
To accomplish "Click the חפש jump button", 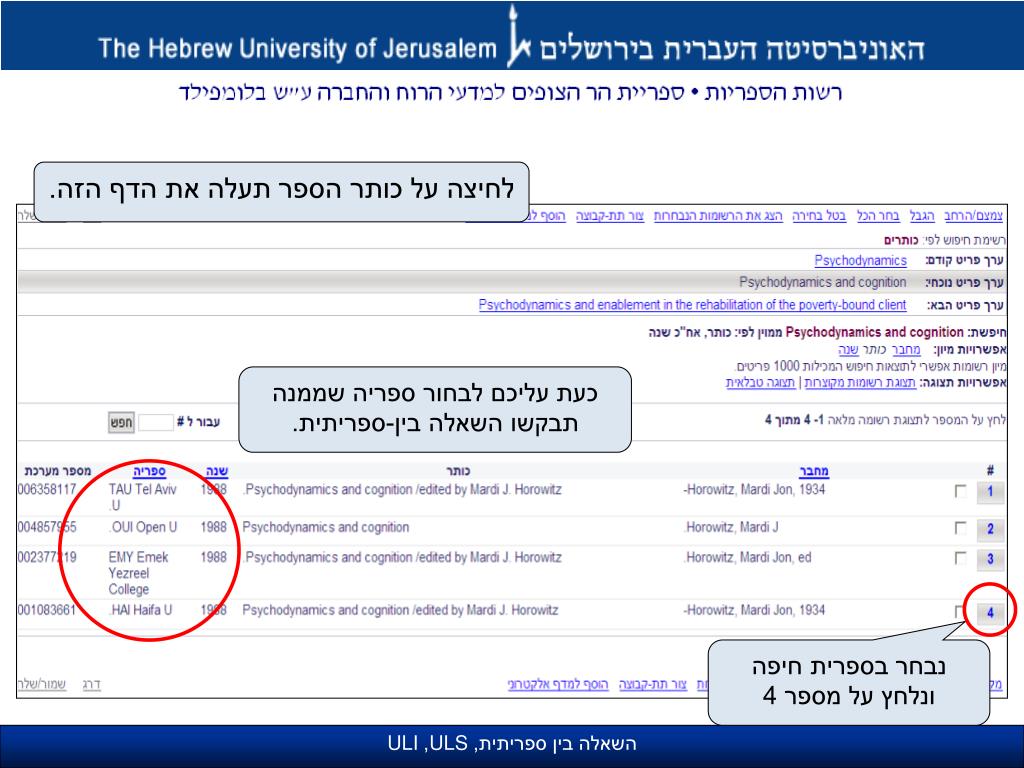I will pyautogui.click(x=121, y=423).
